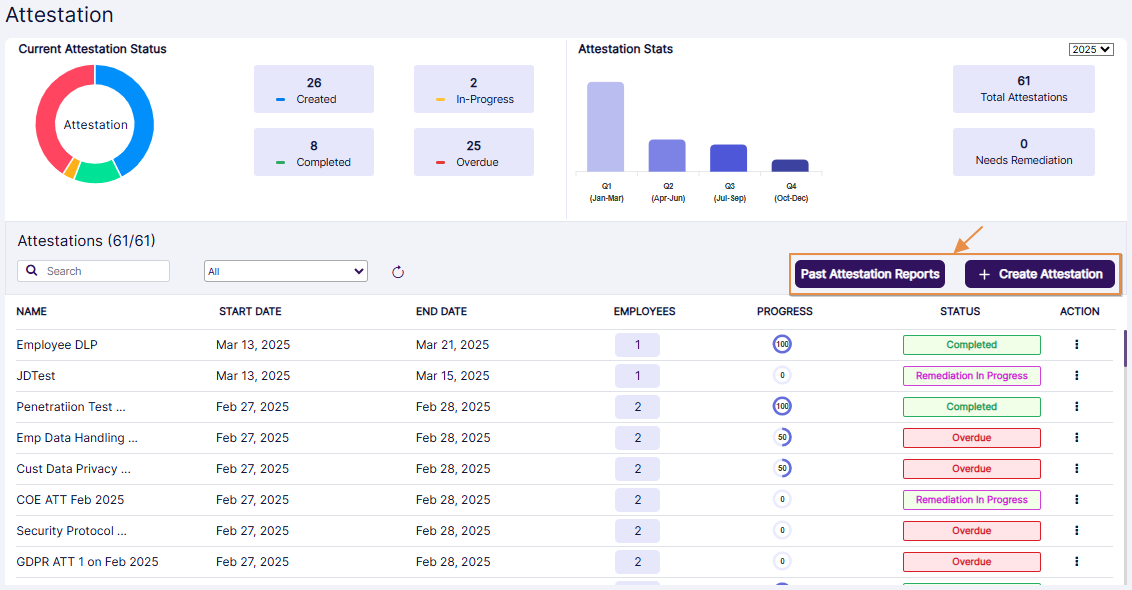Click the Q1 (Jan-Mar) bar in the chart

(605, 127)
